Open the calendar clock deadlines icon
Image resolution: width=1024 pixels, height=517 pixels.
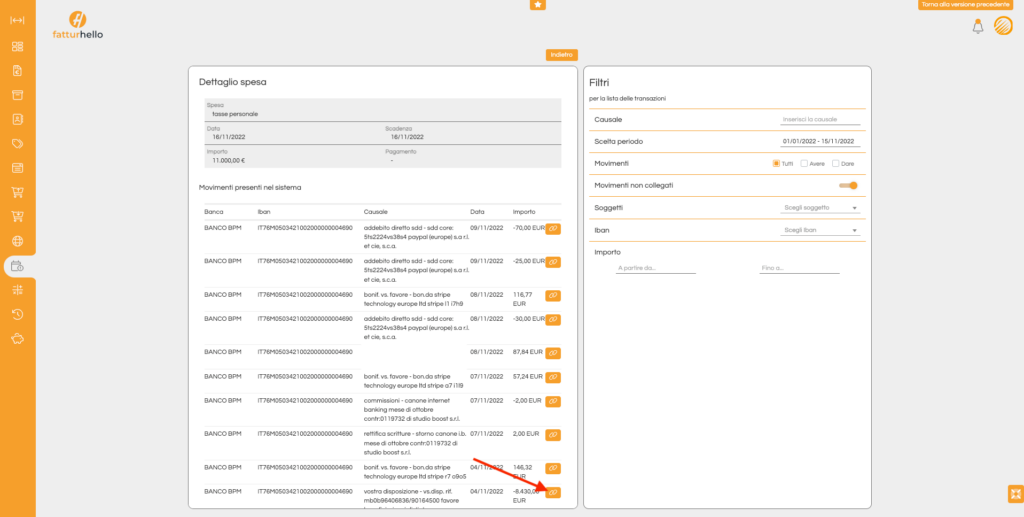[18, 266]
